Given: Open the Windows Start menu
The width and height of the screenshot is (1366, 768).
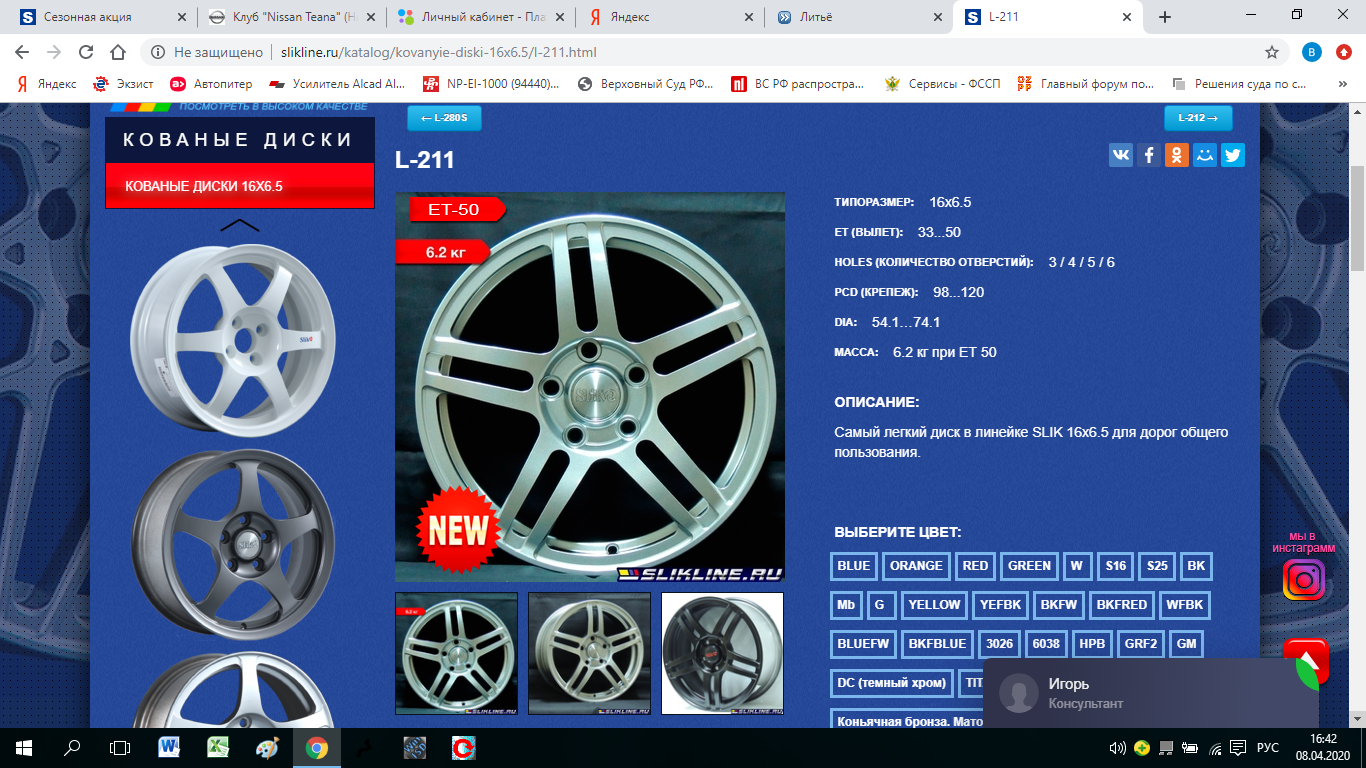Looking at the screenshot, I should [24, 747].
